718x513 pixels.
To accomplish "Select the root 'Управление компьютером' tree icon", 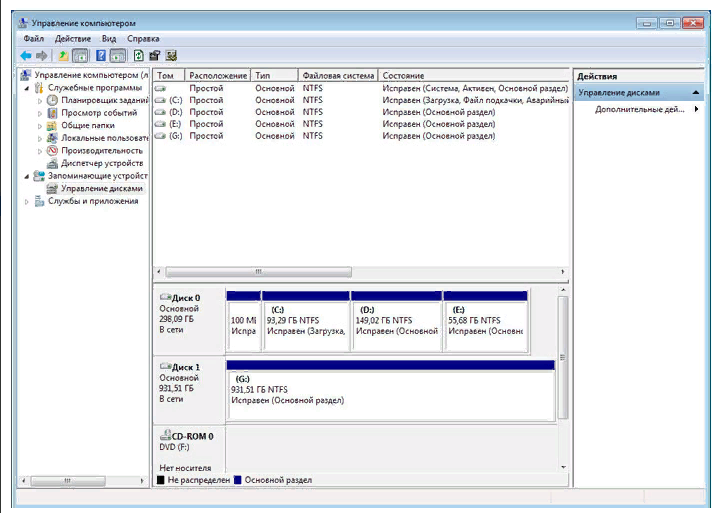I will [26, 75].
